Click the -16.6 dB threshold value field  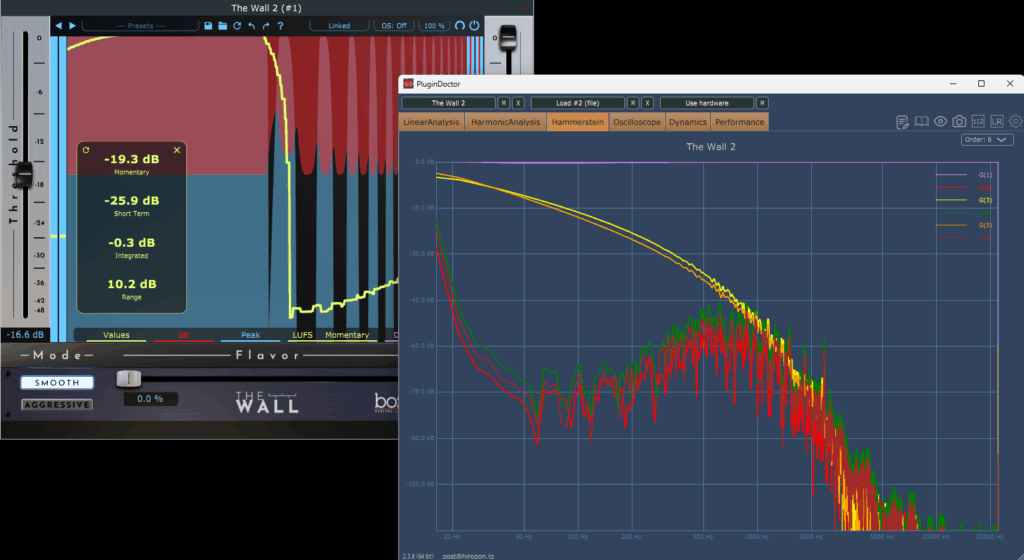click(x=25, y=334)
